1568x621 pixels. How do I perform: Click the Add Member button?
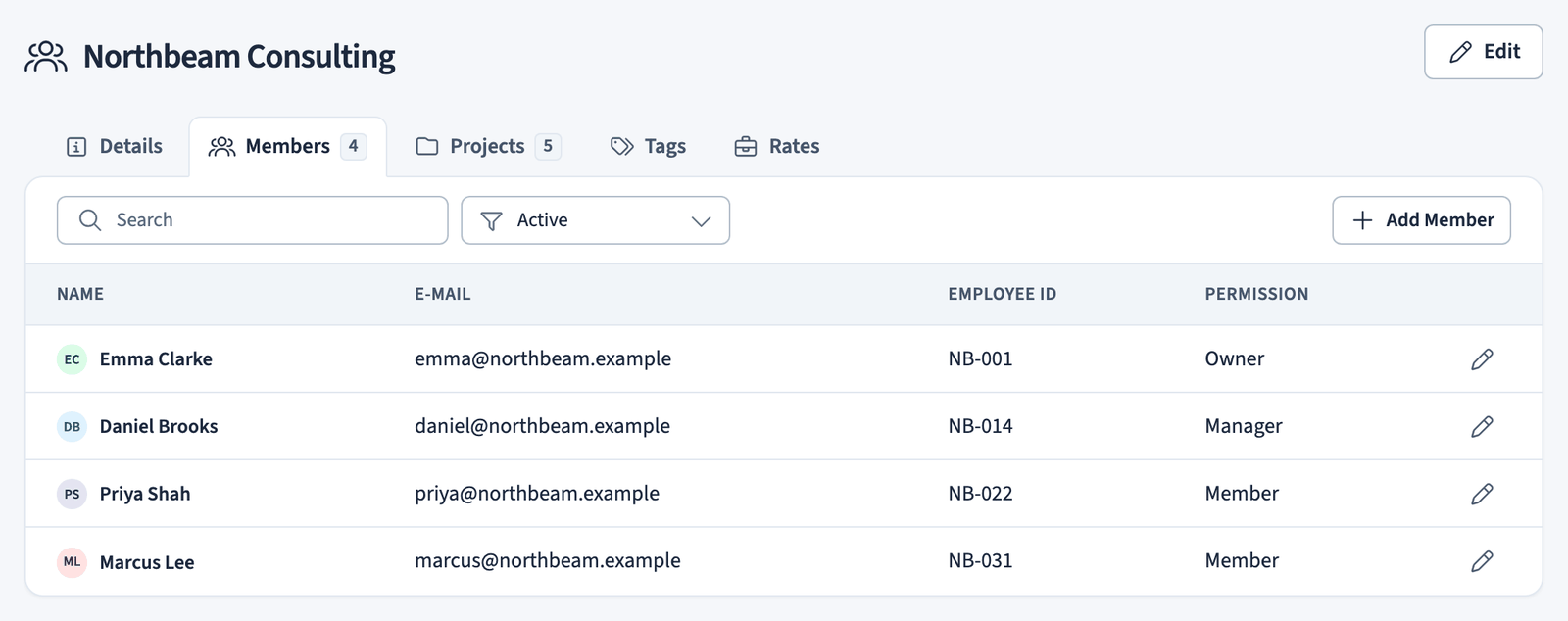pyautogui.click(x=1421, y=220)
